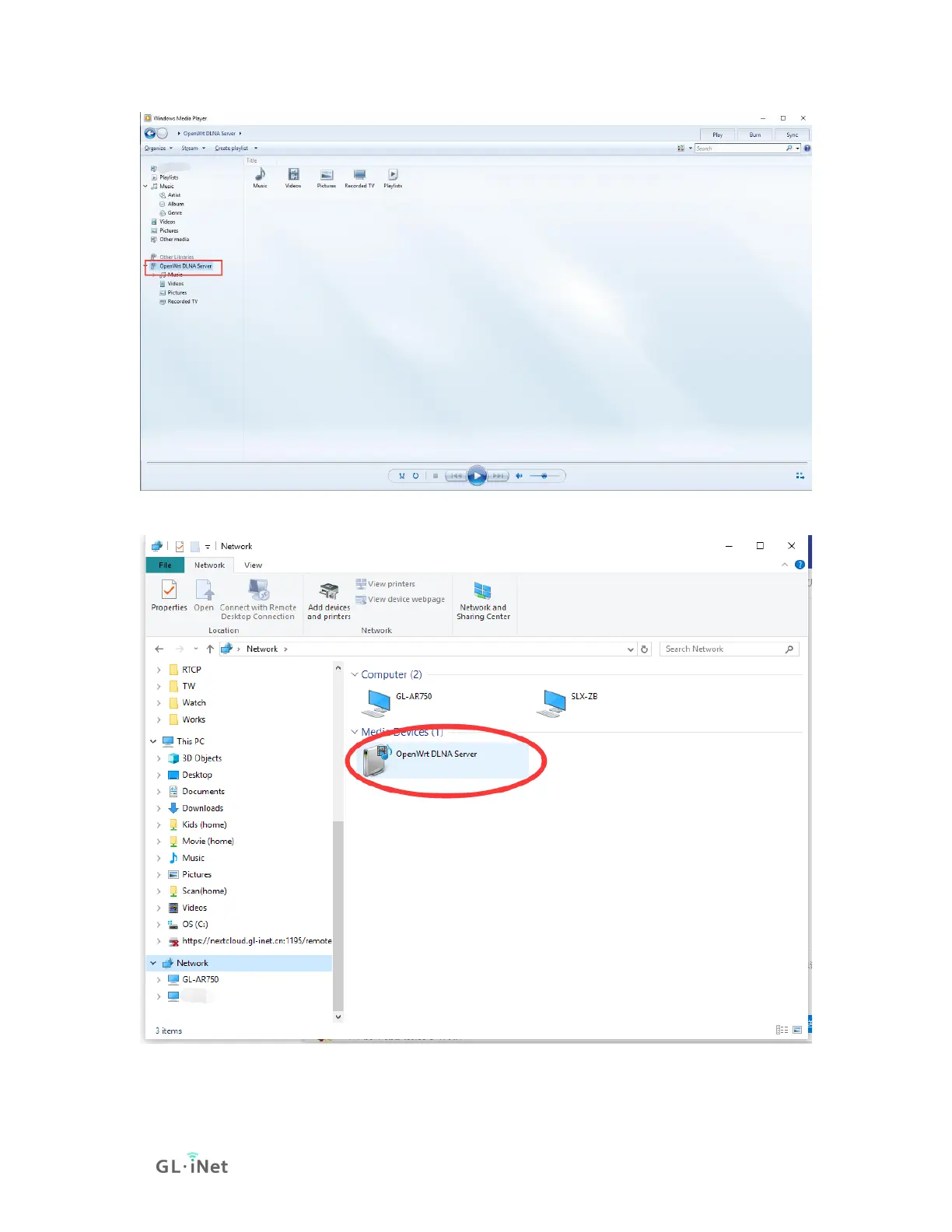952x1232 pixels.
Task: Open View options dropdown arrow beside Media Player search
Action: (690, 148)
